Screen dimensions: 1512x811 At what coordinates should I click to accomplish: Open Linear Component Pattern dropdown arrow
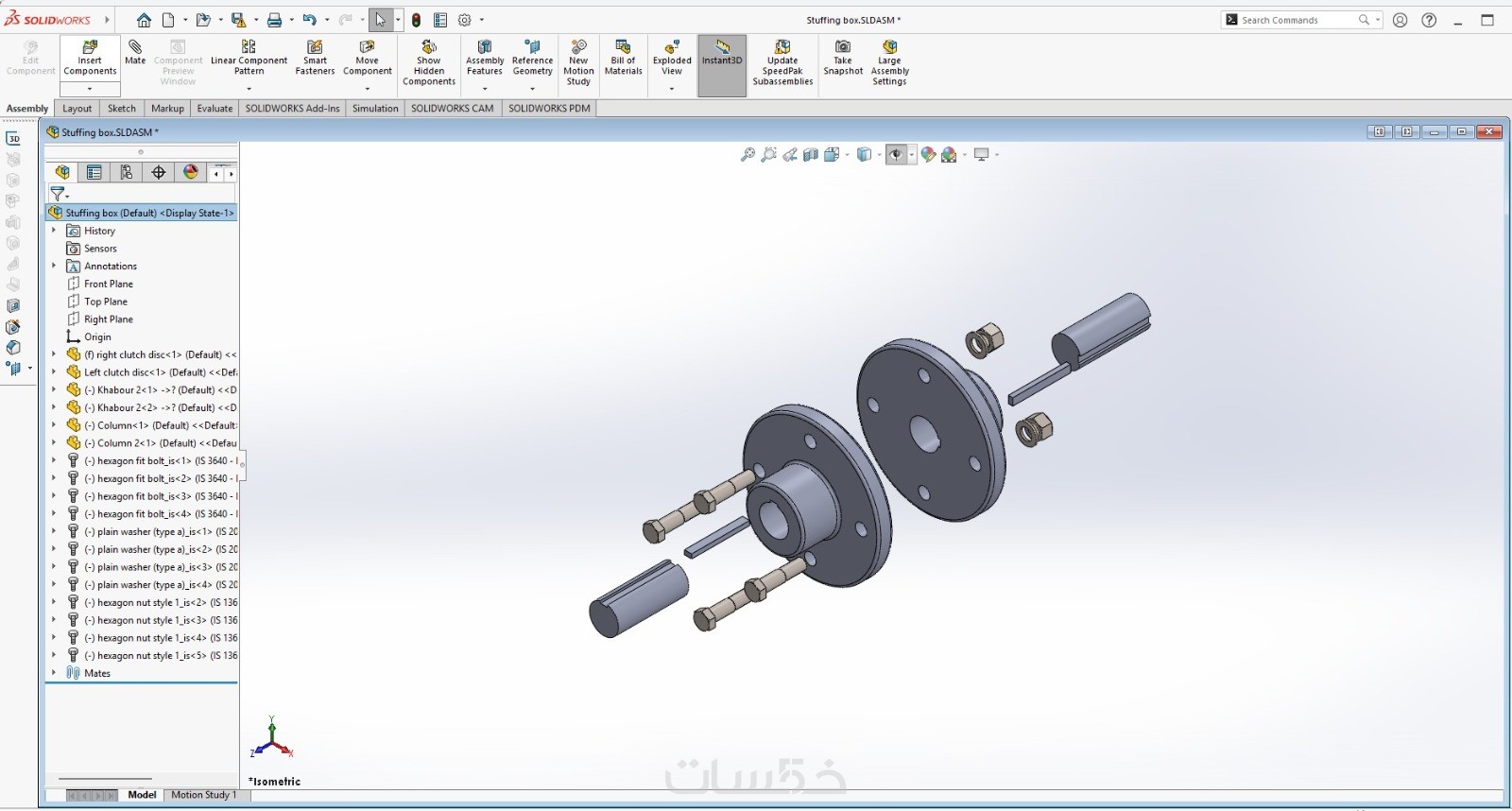point(249,89)
